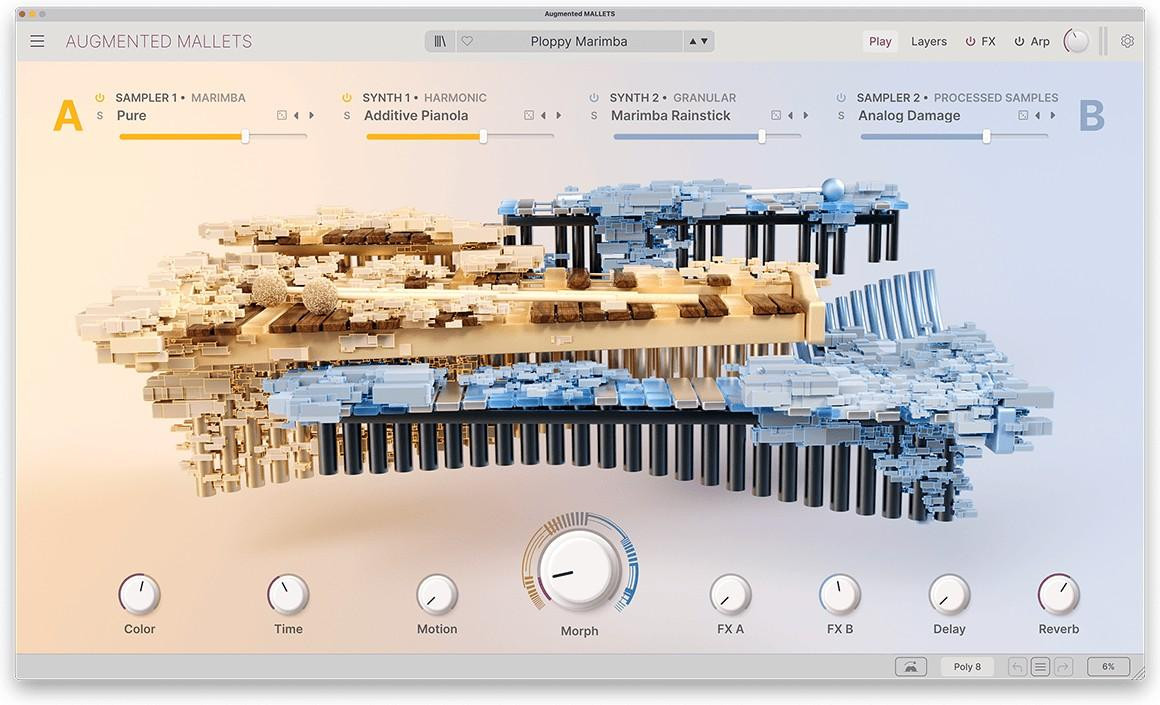Solo the SYNTH 2 Granular layer
The image size is (1160, 705).
593,115
